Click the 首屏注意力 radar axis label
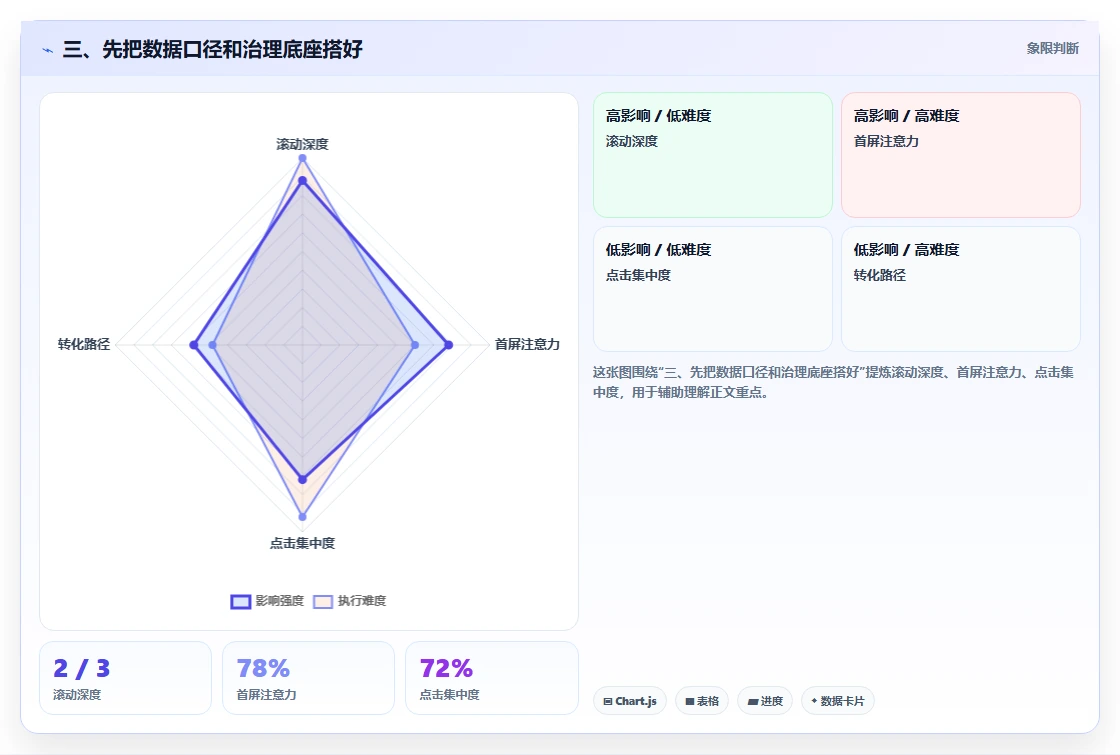This screenshot has height=755, width=1120. 527,344
